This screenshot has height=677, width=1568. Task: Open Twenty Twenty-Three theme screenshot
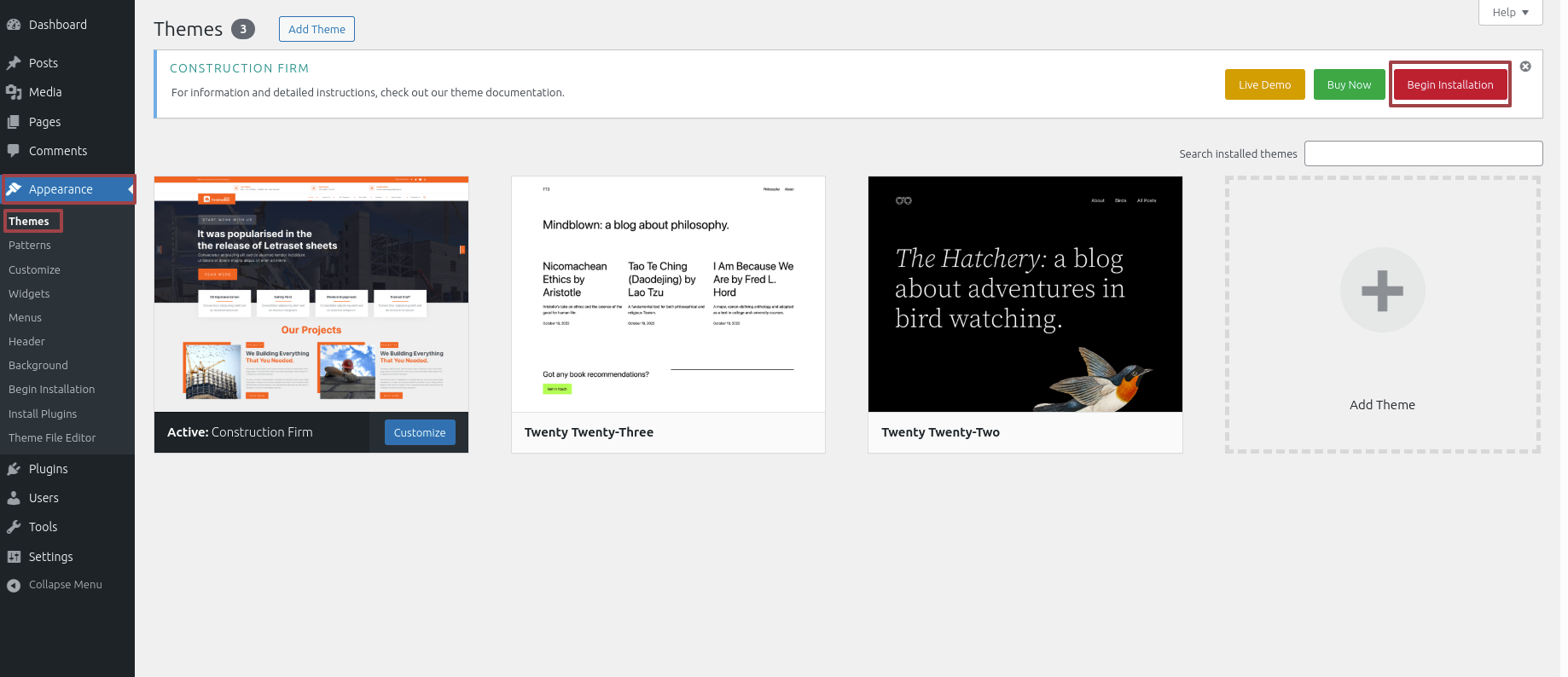[668, 294]
